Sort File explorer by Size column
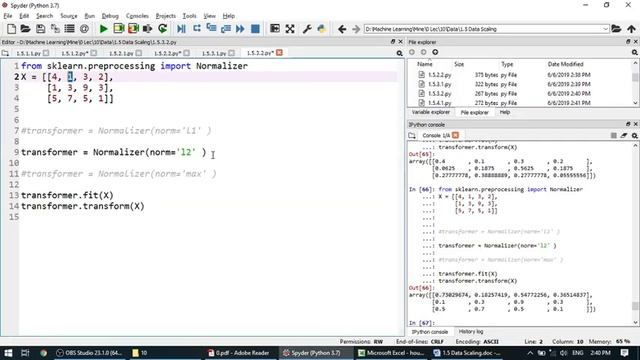 pos(459,64)
